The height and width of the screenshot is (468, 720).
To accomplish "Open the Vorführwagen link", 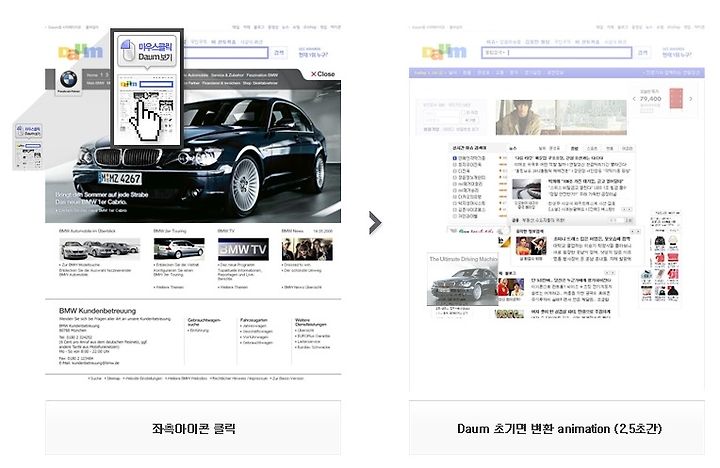I will (x=256, y=337).
